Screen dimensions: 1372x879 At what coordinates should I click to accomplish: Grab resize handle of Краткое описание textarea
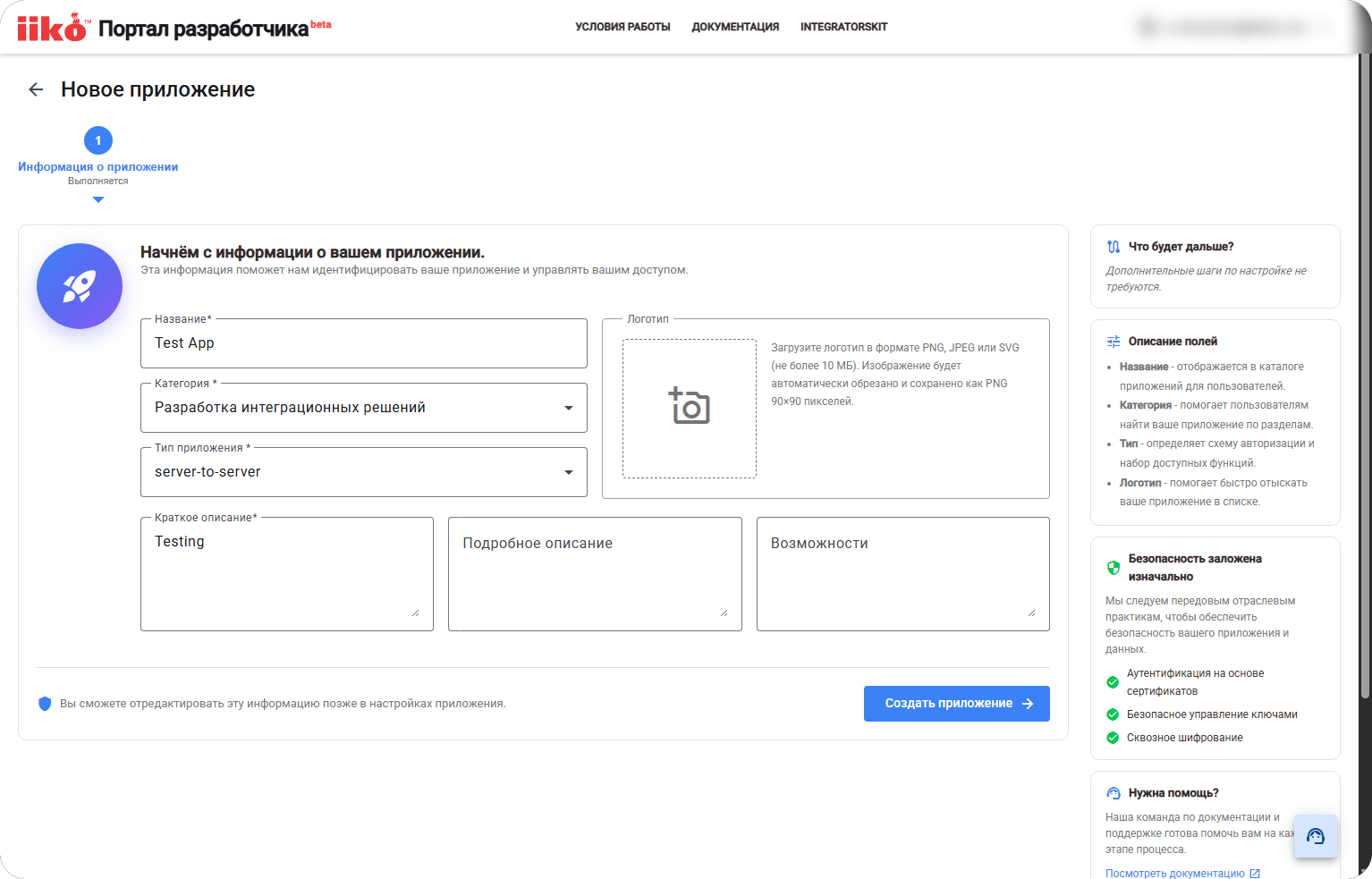point(416,613)
